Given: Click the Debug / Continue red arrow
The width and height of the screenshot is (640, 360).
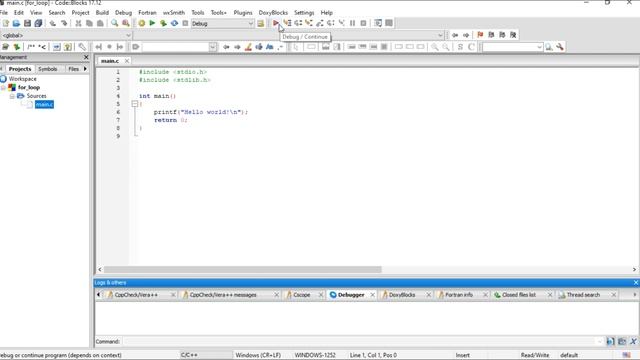Looking at the screenshot, I should click(276, 23).
